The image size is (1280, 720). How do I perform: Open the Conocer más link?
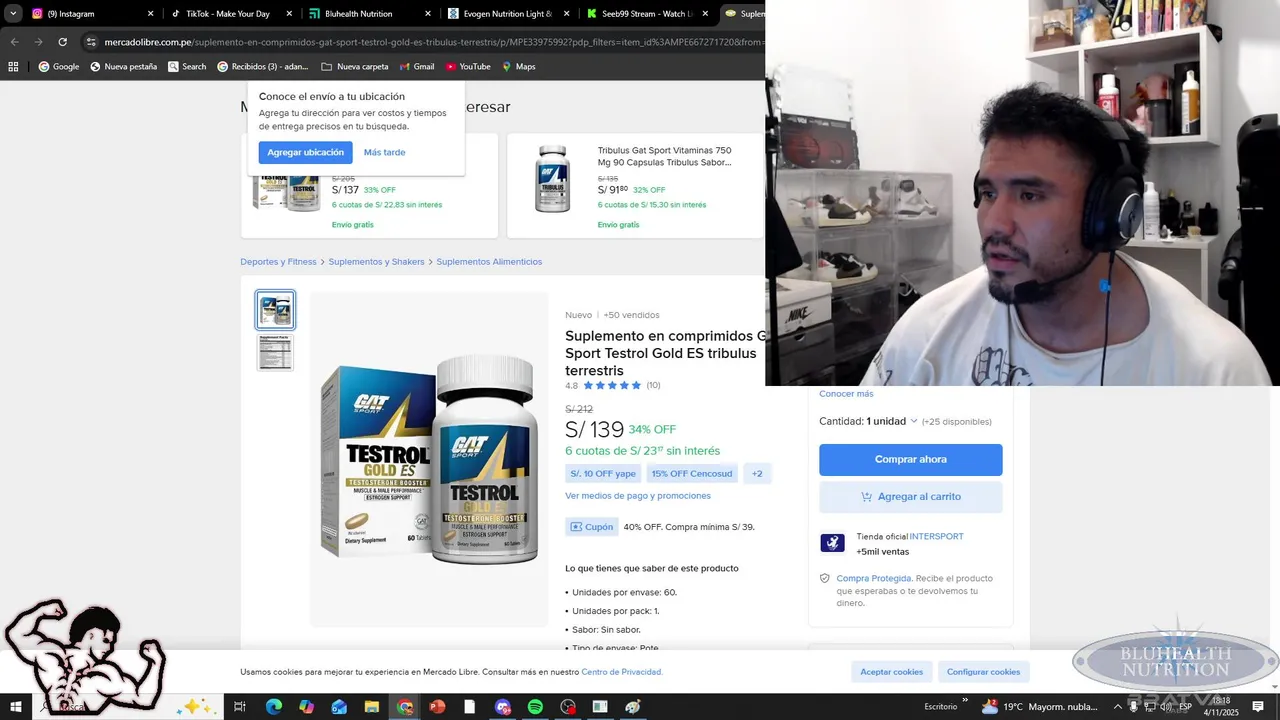pyautogui.click(x=846, y=394)
